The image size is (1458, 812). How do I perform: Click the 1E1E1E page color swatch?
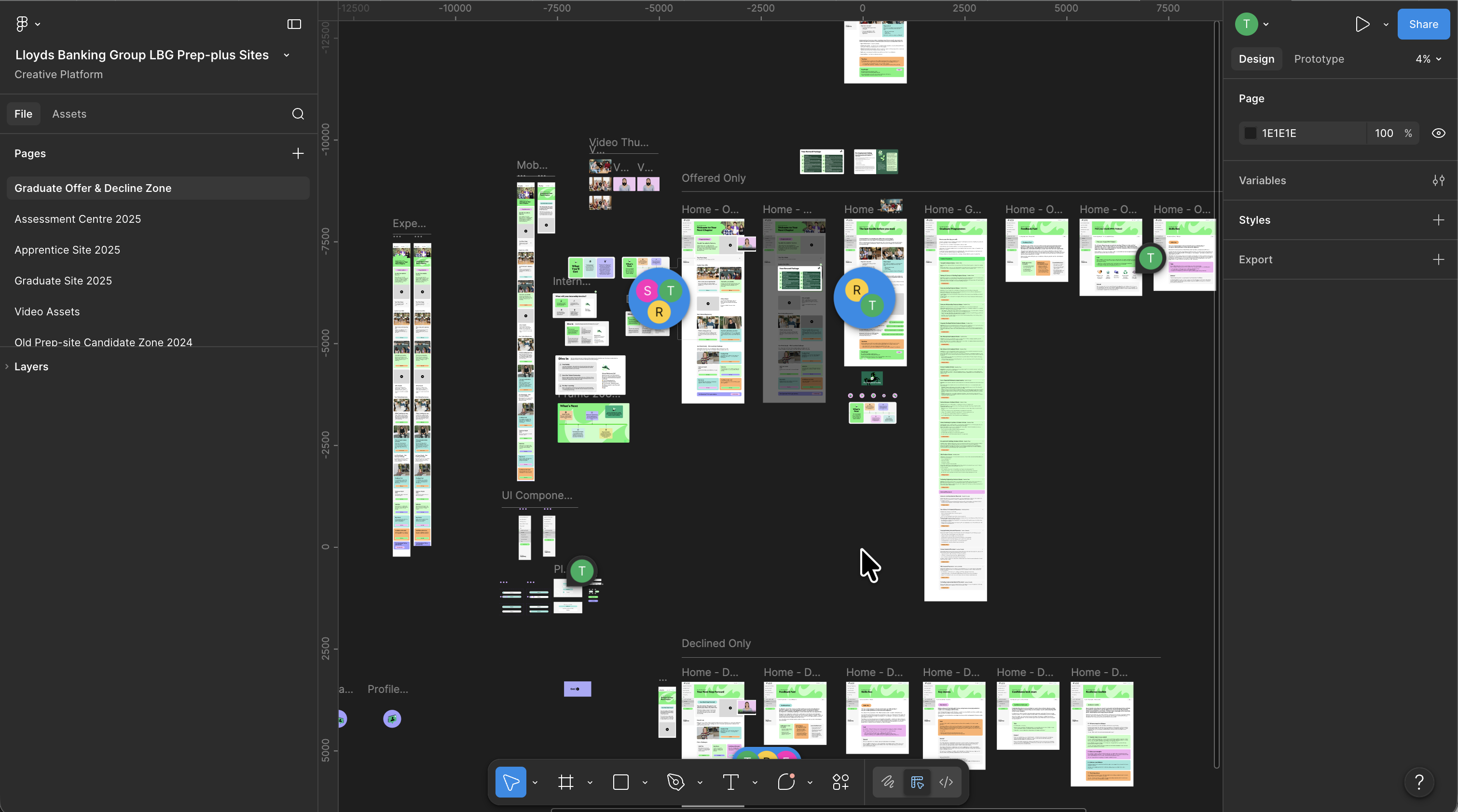(1250, 133)
